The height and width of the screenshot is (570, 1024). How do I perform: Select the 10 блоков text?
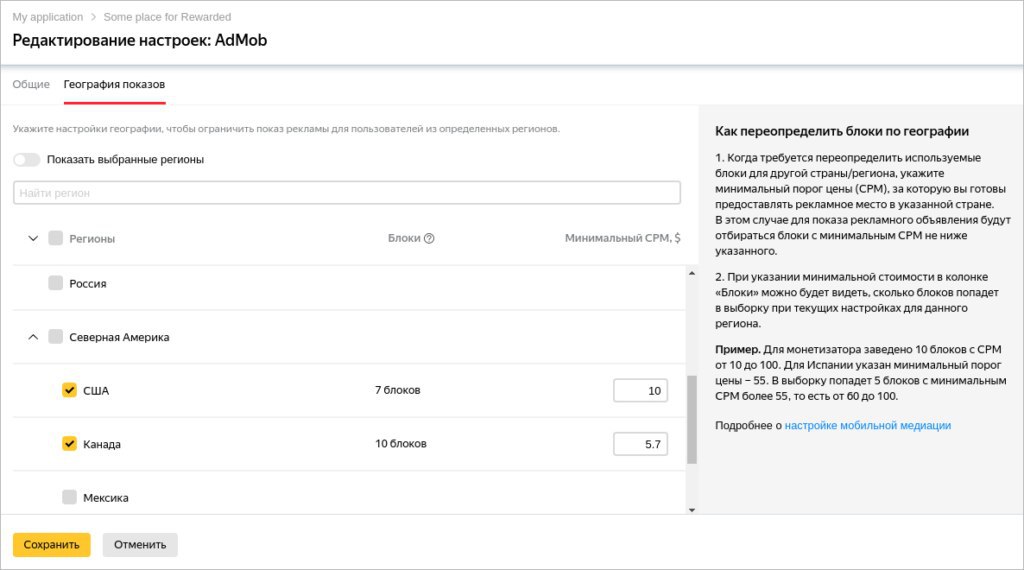pos(400,443)
